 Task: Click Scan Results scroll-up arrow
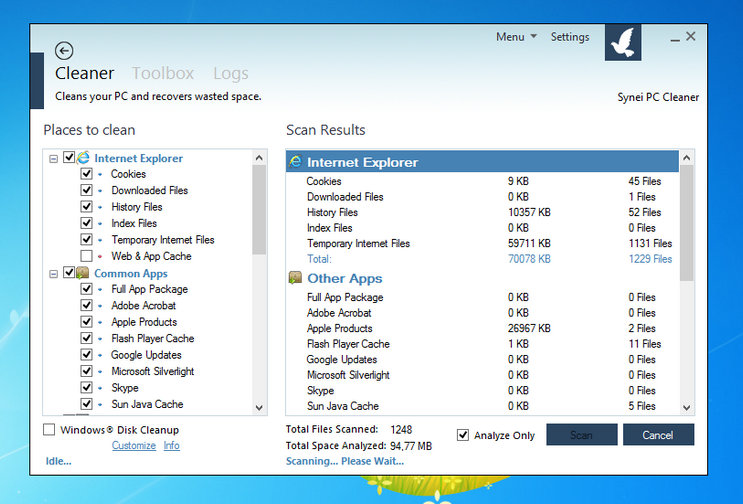click(x=687, y=158)
